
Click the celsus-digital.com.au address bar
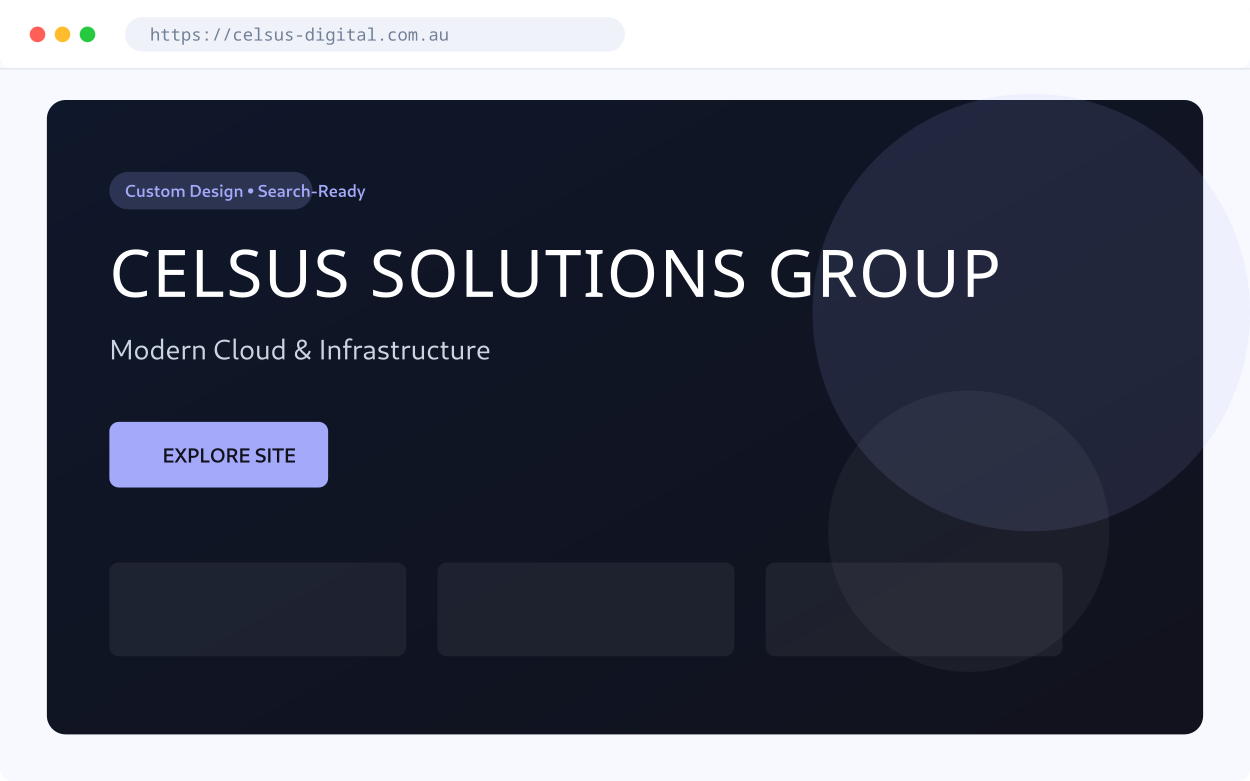pyautogui.click(x=375, y=34)
